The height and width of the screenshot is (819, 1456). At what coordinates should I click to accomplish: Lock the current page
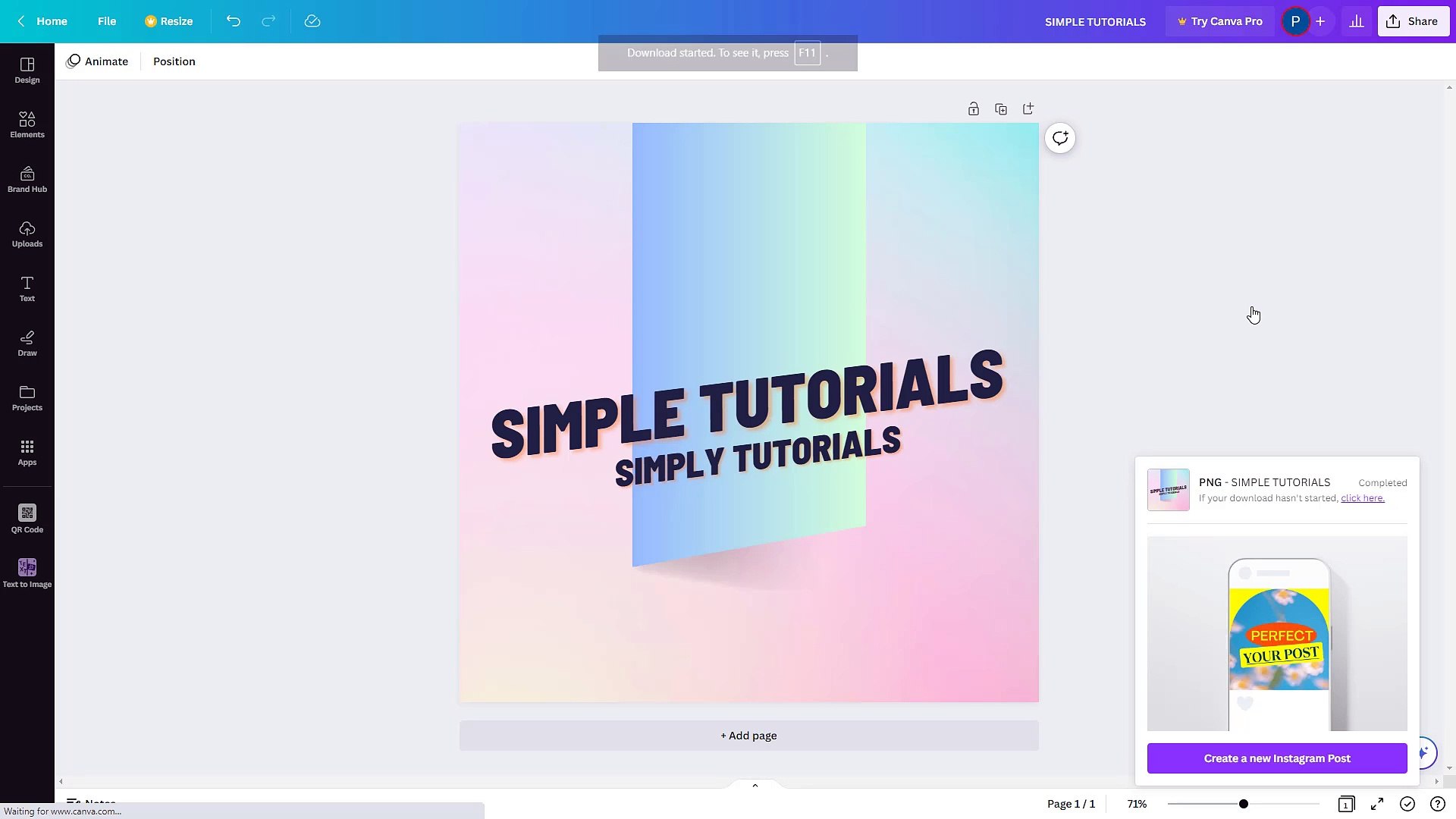[974, 108]
